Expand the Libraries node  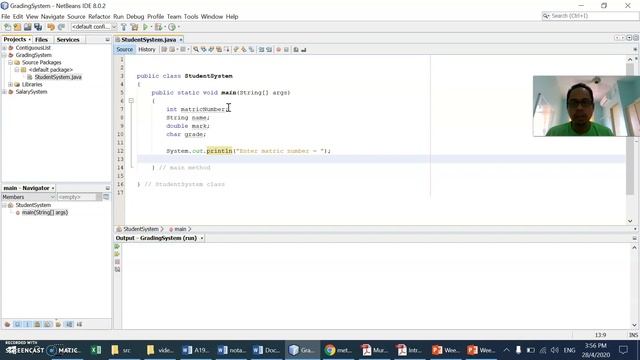[10, 84]
